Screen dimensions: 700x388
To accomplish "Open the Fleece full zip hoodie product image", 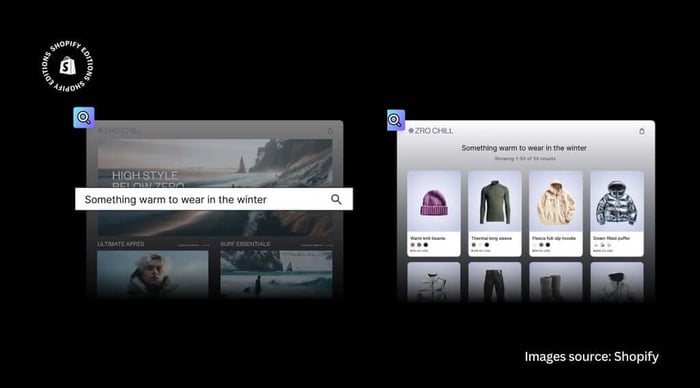I will click(556, 201).
